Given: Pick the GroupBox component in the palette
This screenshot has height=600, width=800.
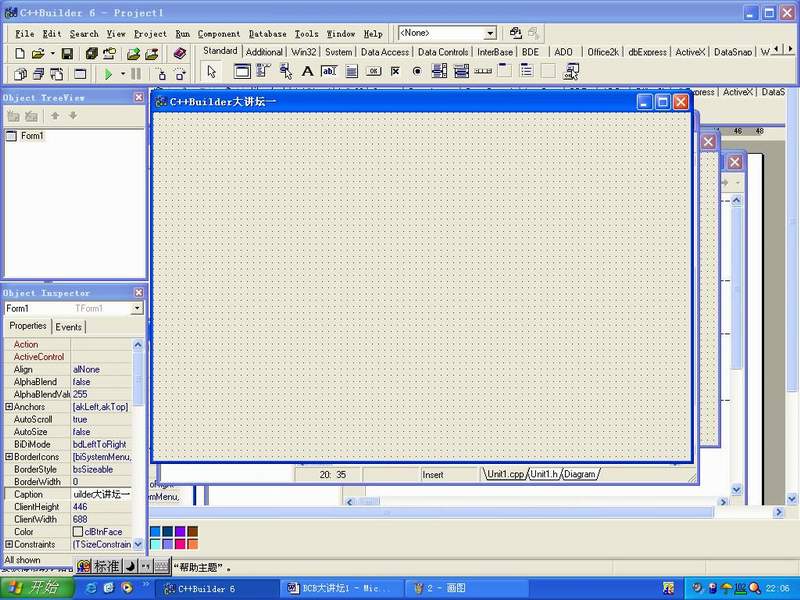Looking at the screenshot, I should (505, 71).
